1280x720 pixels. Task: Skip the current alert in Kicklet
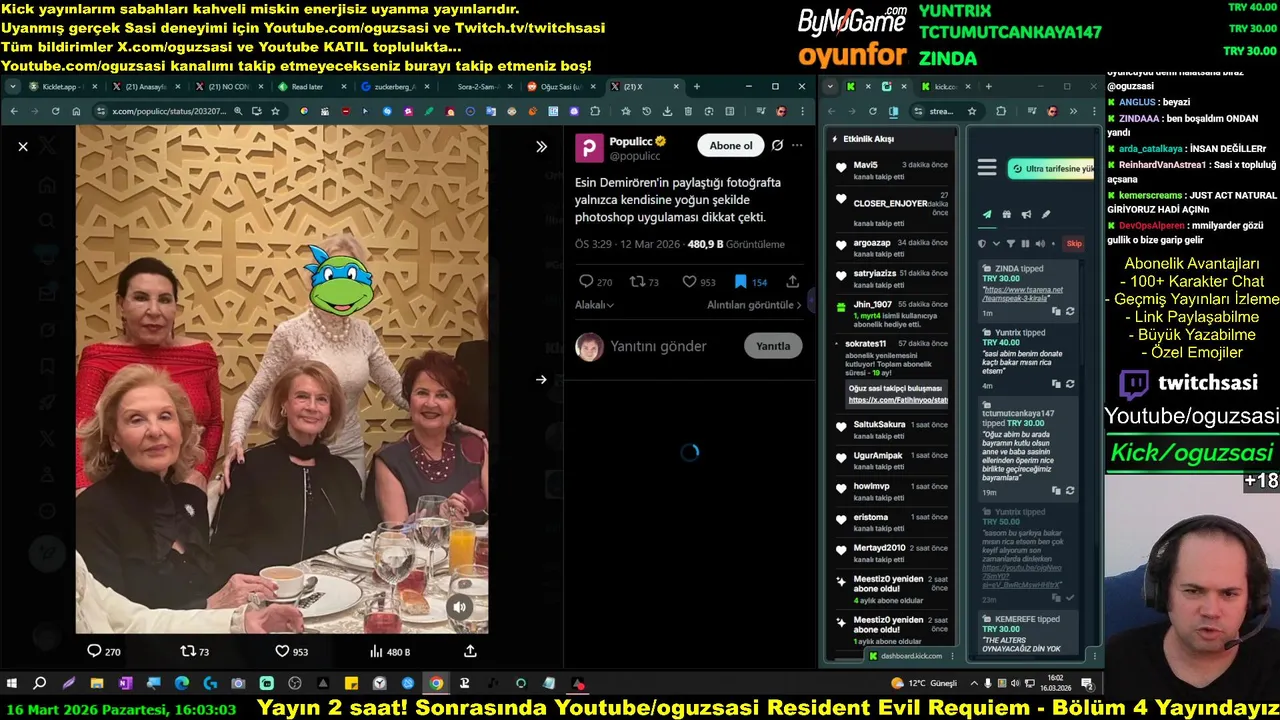tap(1074, 243)
